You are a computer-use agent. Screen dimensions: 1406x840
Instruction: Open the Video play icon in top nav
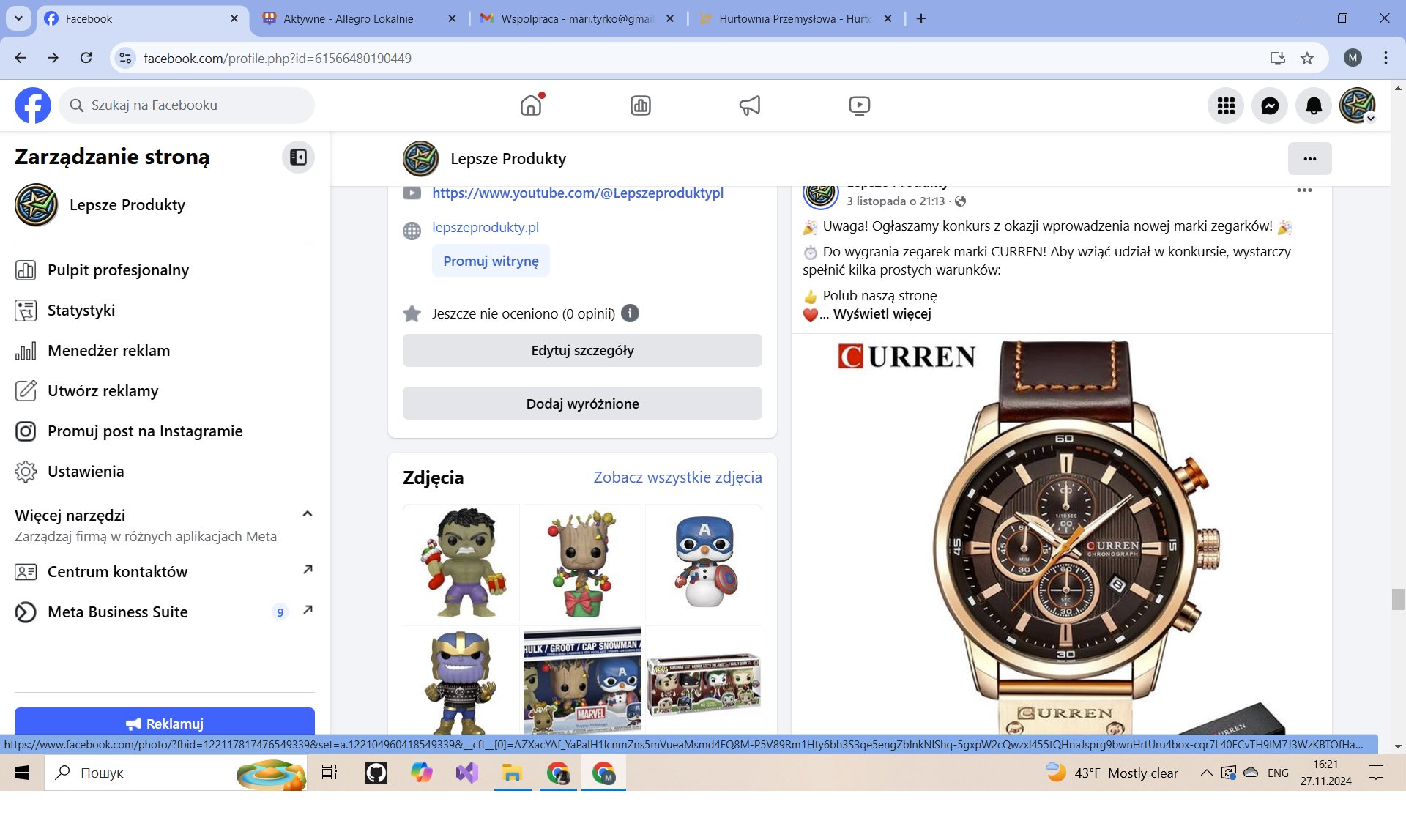(x=860, y=105)
